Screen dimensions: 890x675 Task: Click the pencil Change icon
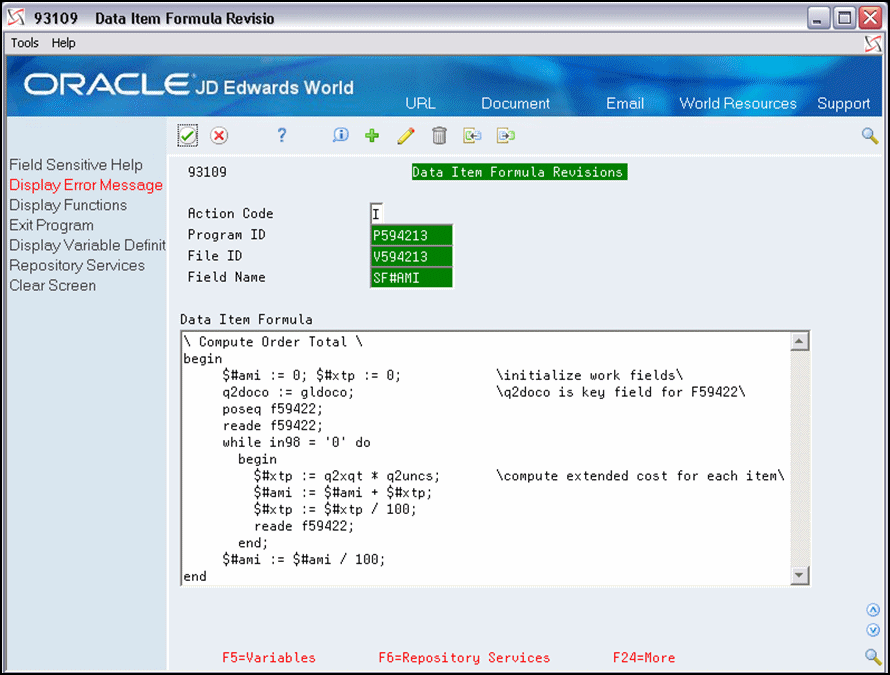tap(405, 136)
